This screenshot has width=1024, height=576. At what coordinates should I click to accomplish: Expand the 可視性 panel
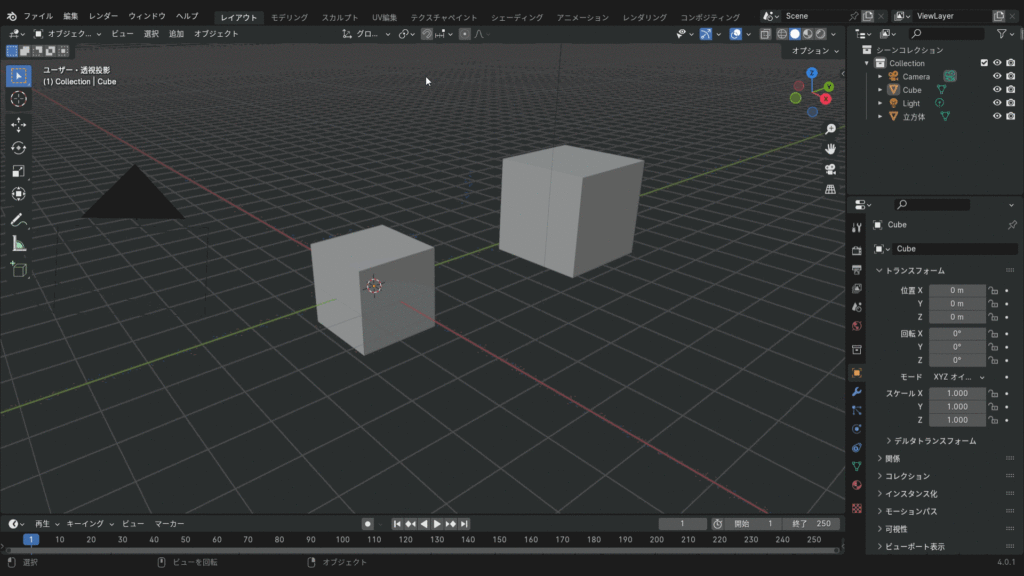point(898,529)
